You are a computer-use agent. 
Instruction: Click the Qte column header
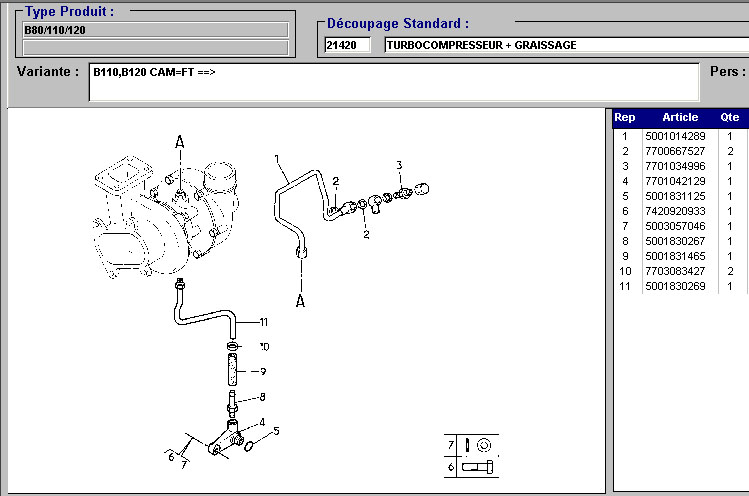coord(730,117)
